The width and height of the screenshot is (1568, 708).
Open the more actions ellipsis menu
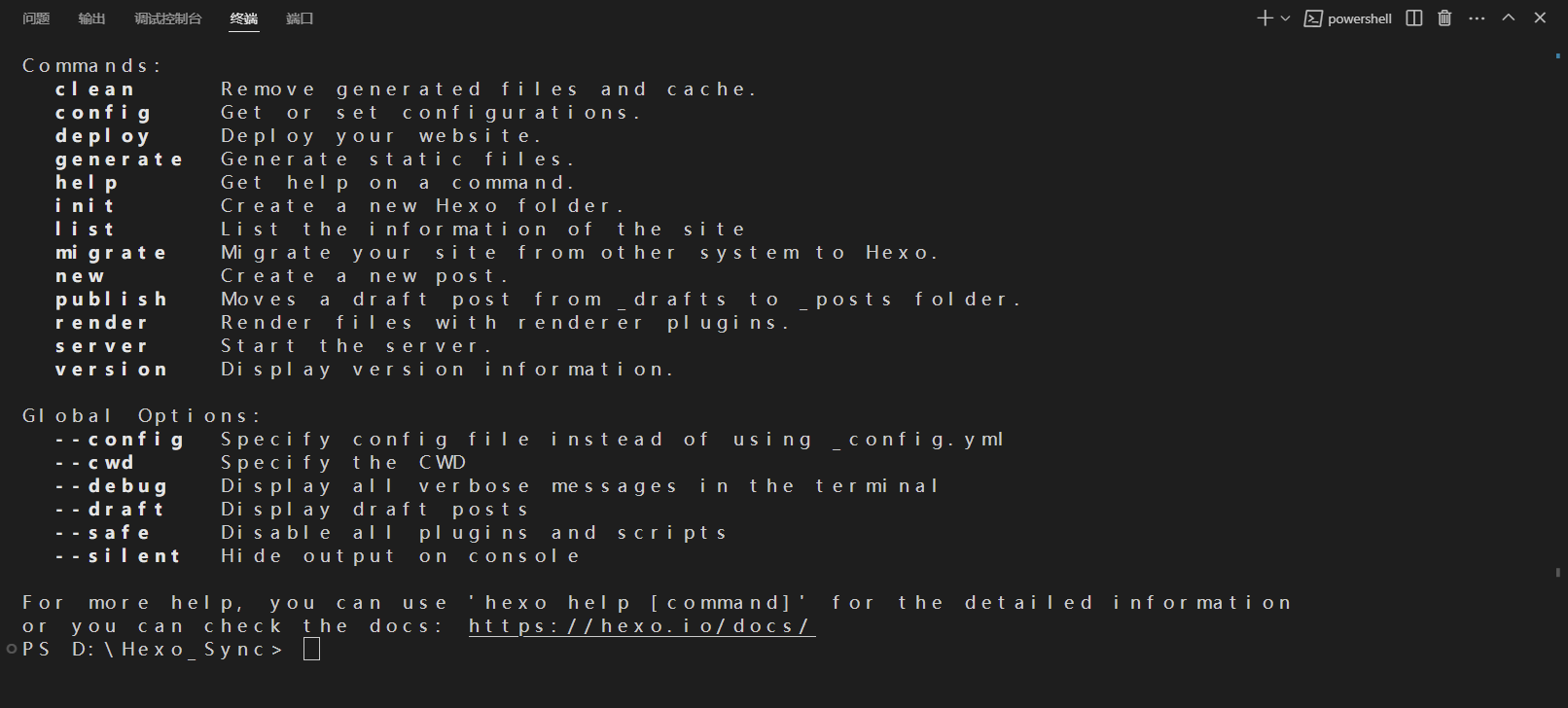pyautogui.click(x=1477, y=18)
